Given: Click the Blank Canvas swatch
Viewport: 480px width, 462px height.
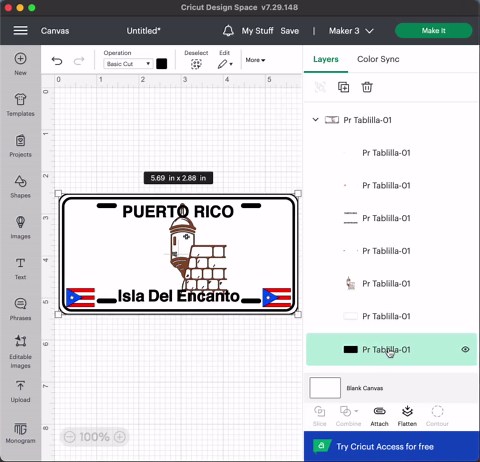Looking at the screenshot, I should point(325,388).
